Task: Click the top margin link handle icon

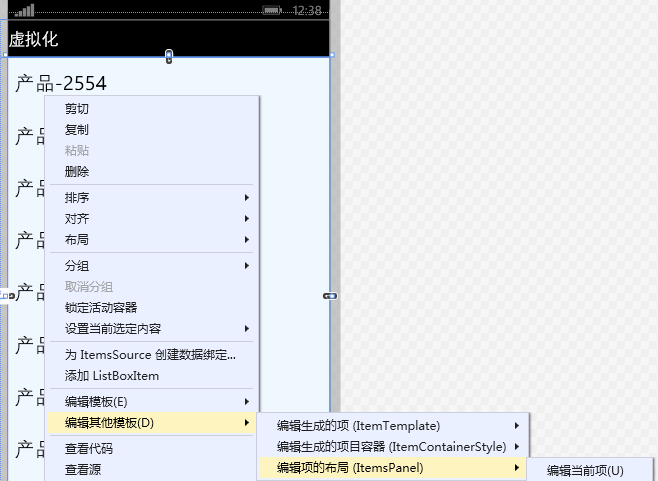Action: pyautogui.click(x=169, y=56)
